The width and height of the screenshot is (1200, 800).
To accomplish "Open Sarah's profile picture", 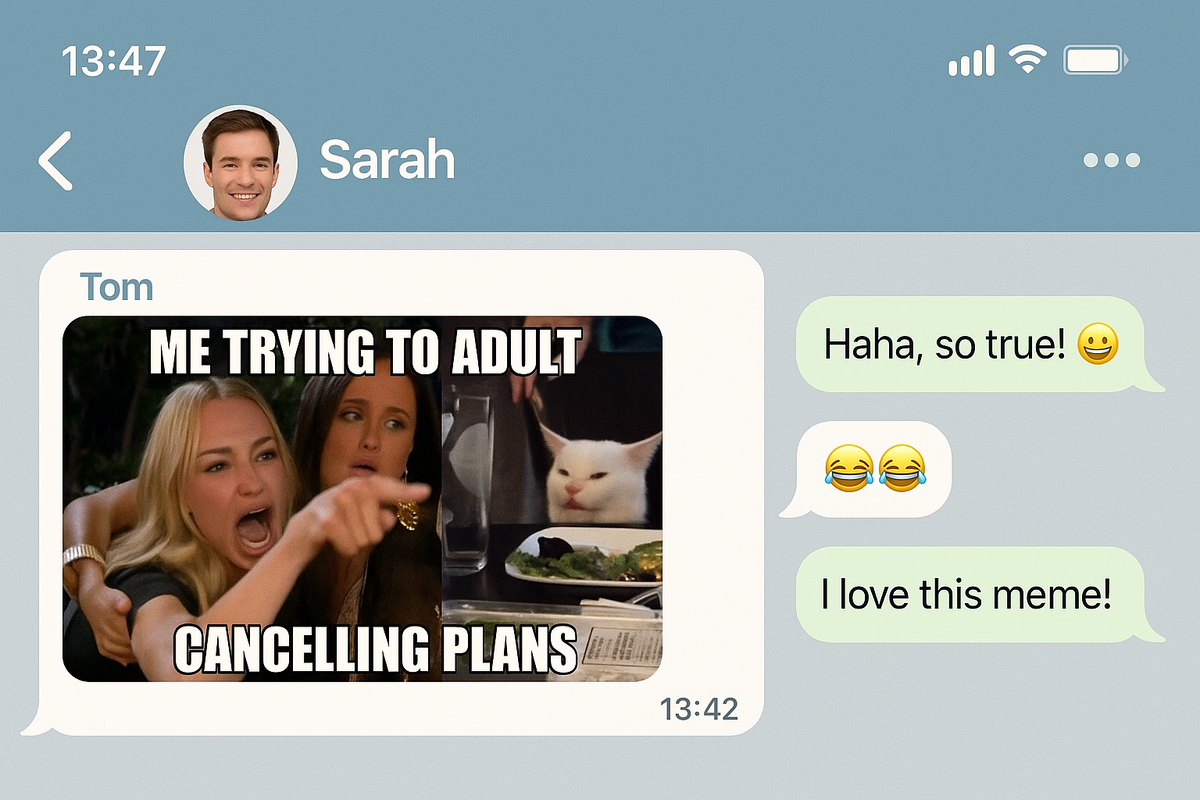I will tap(240, 161).
